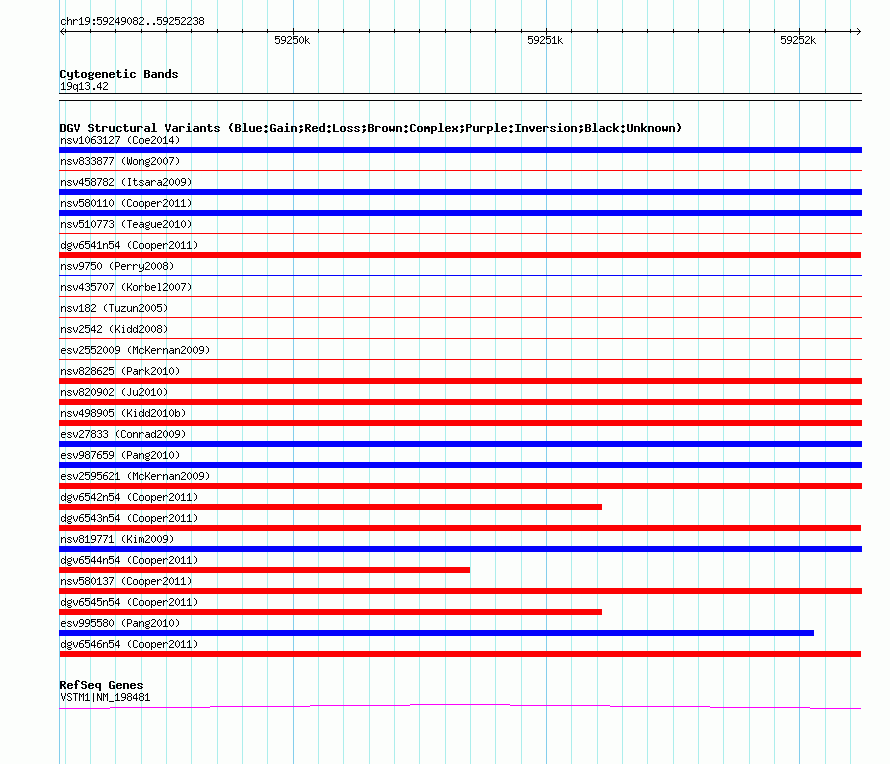Select the esv995580 (Pang2010) blue bar
The height and width of the screenshot is (764, 890).
pos(436,633)
